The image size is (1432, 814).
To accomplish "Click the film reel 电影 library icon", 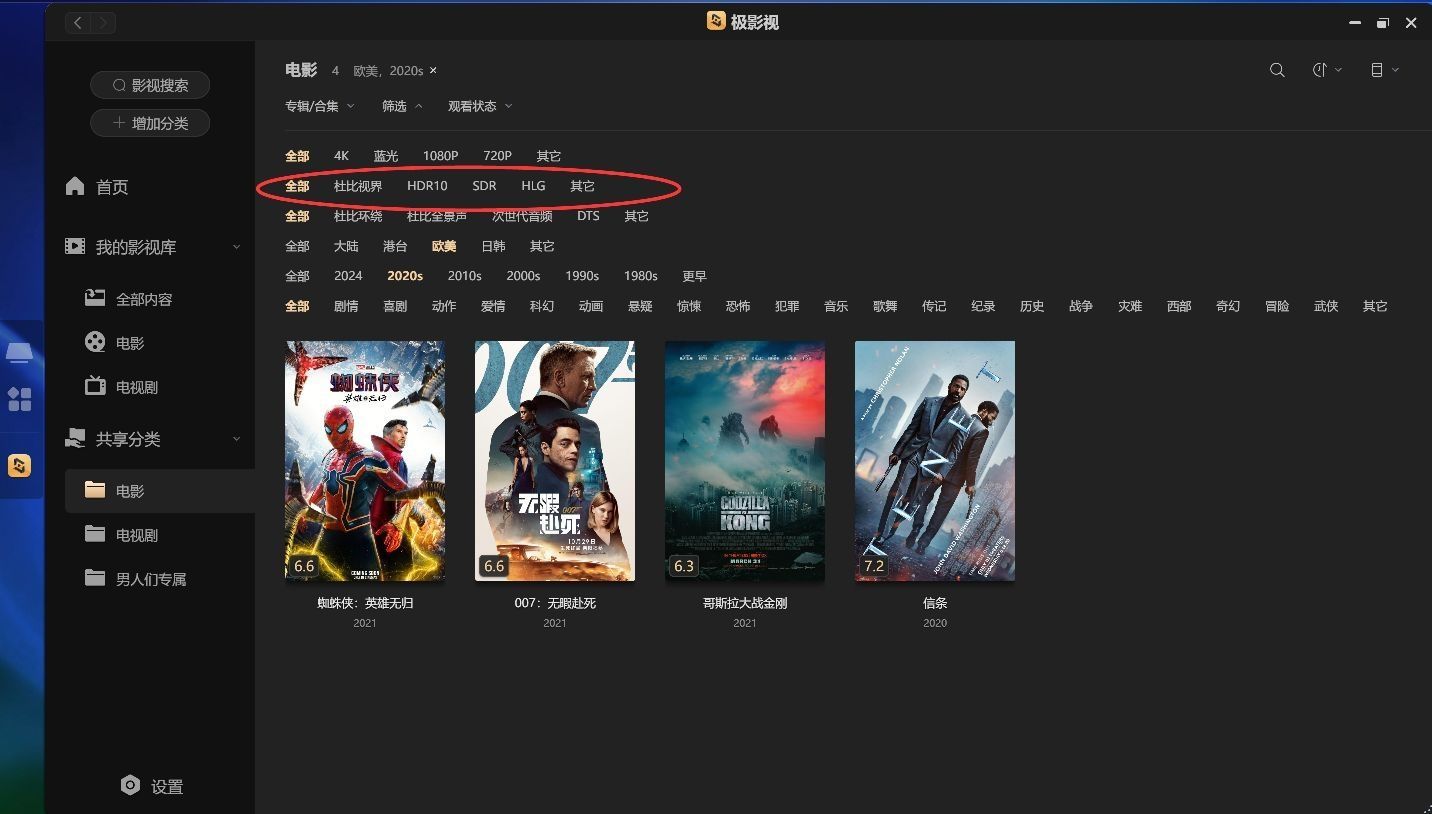I will [x=95, y=343].
